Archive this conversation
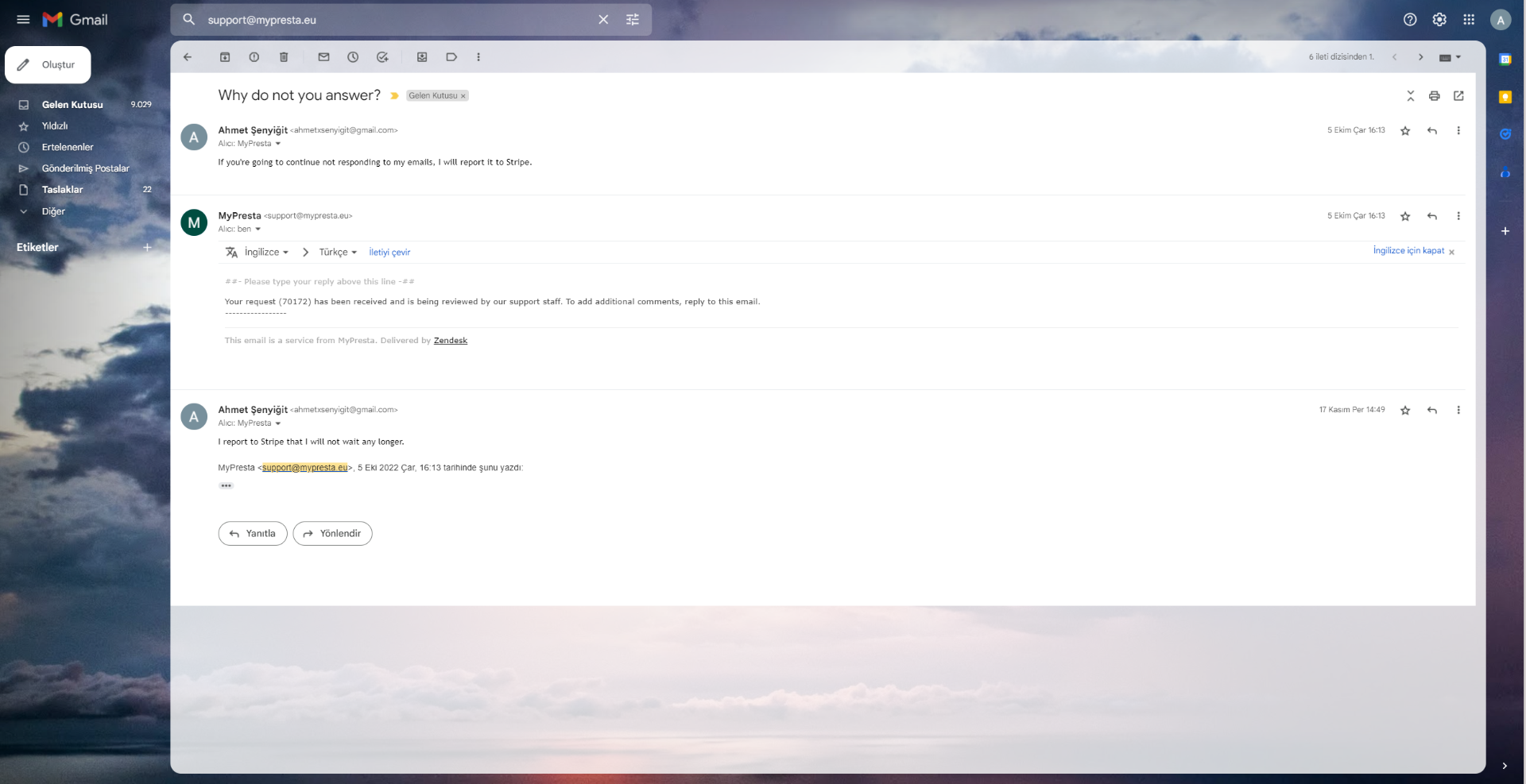Viewport: 1526px width, 784px height. pos(225,57)
